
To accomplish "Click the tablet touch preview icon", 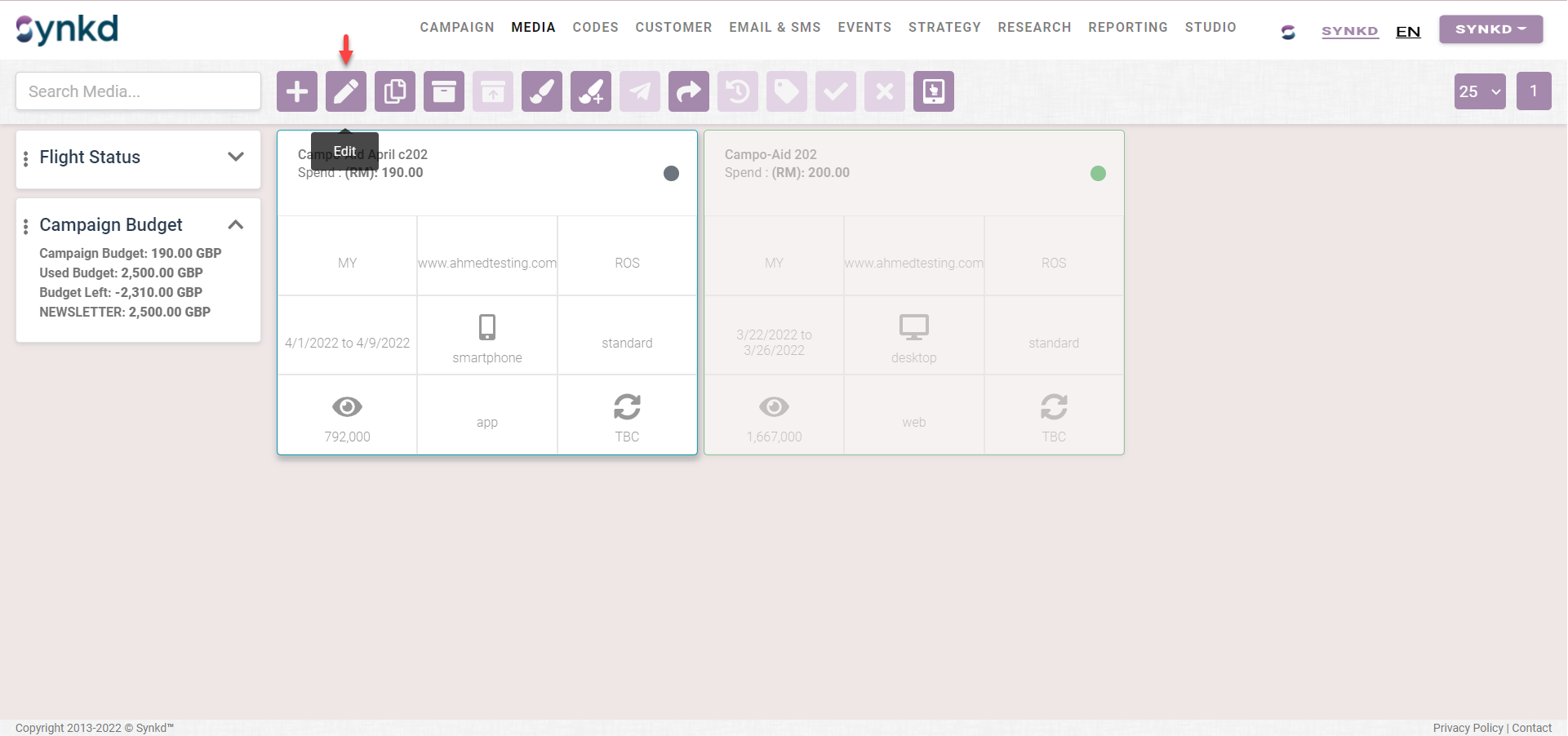I will click(934, 91).
